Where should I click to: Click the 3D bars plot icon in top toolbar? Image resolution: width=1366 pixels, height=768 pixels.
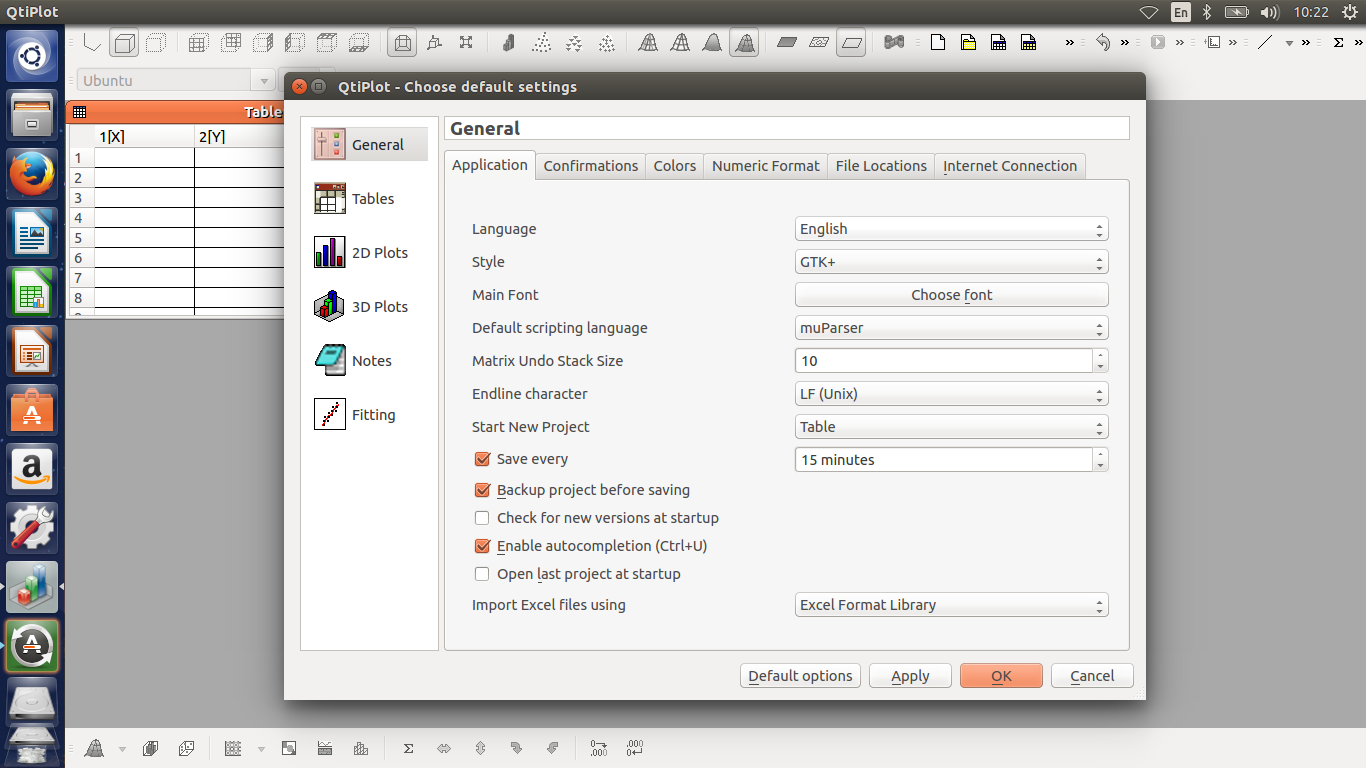click(x=508, y=43)
